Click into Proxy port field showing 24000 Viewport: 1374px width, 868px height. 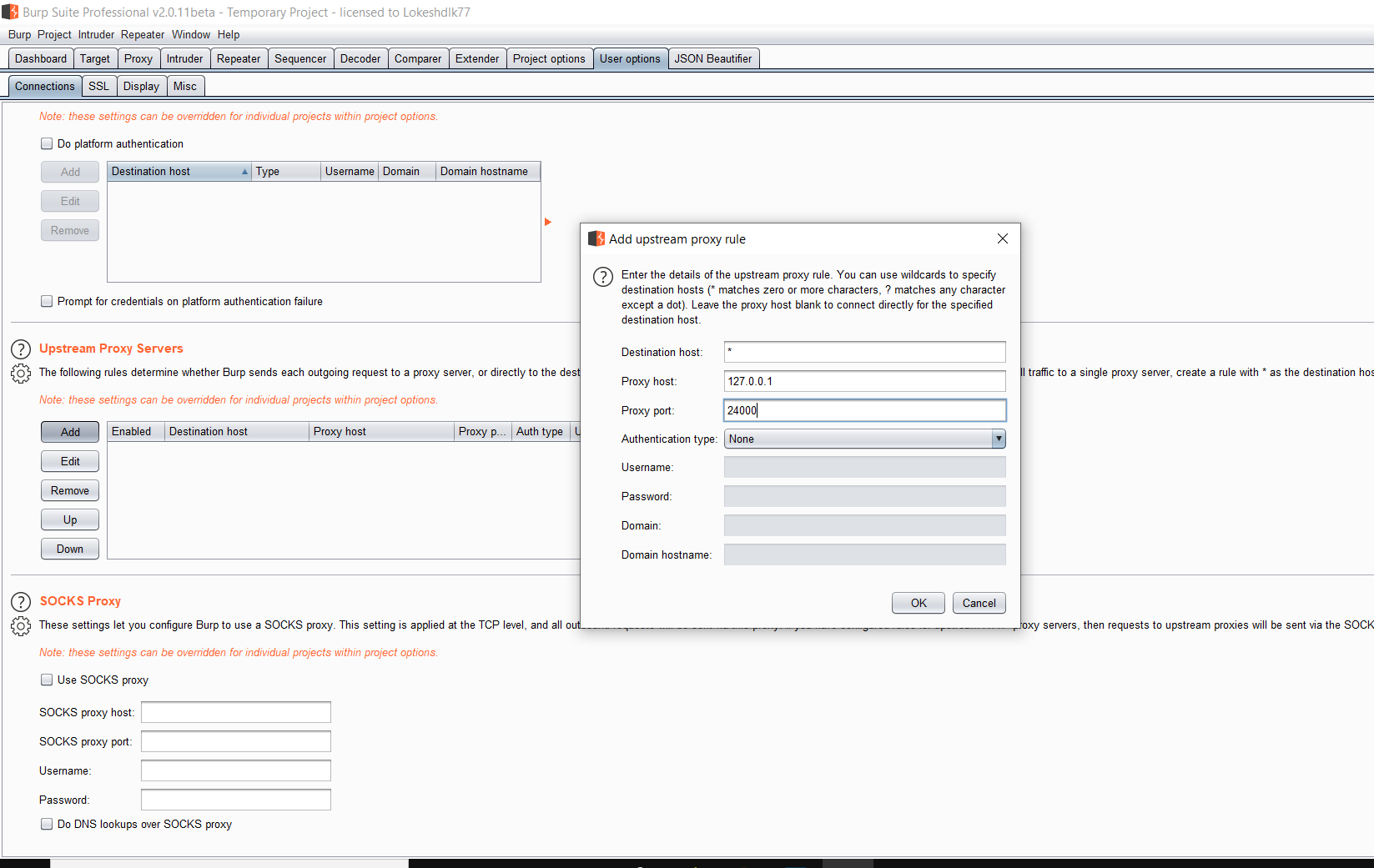pos(865,410)
